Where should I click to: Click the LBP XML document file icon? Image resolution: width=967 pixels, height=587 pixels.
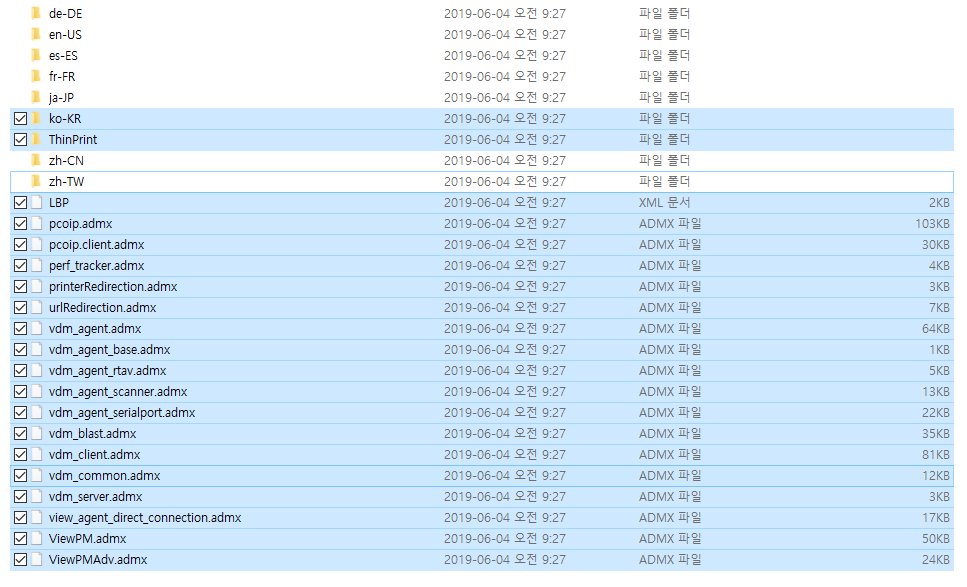(x=37, y=202)
